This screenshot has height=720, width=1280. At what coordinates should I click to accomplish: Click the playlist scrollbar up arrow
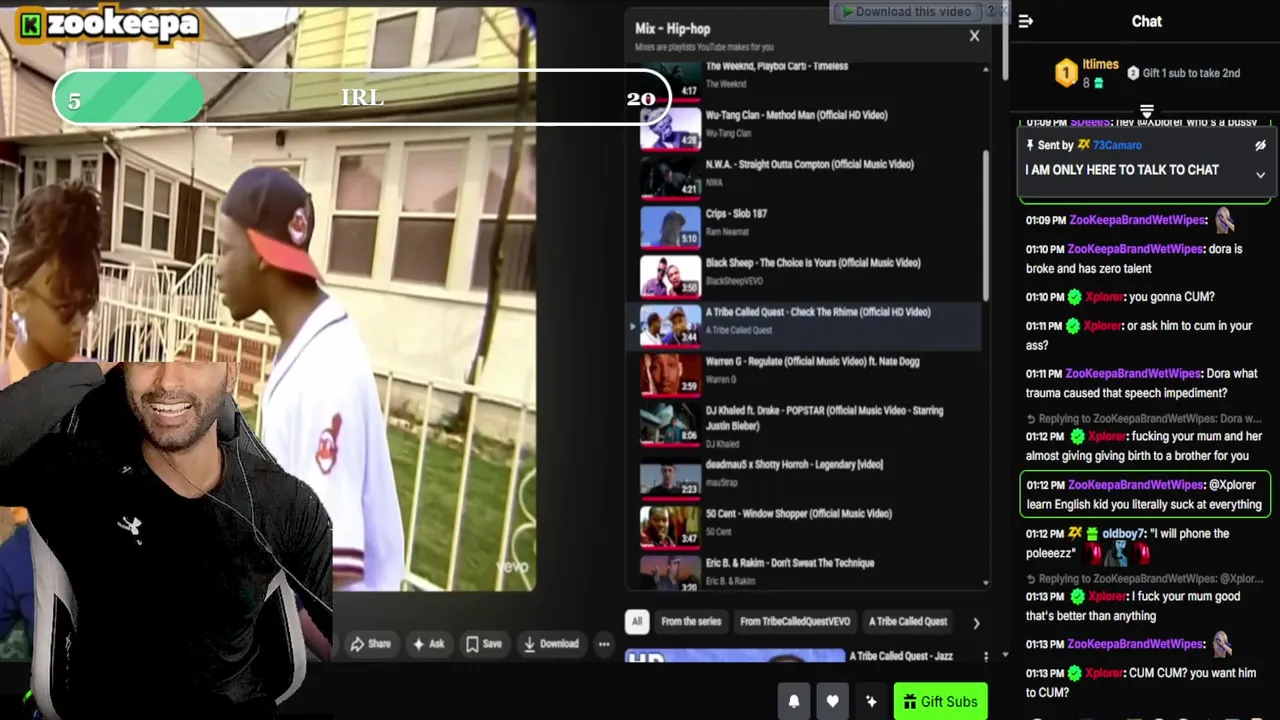click(x=986, y=69)
